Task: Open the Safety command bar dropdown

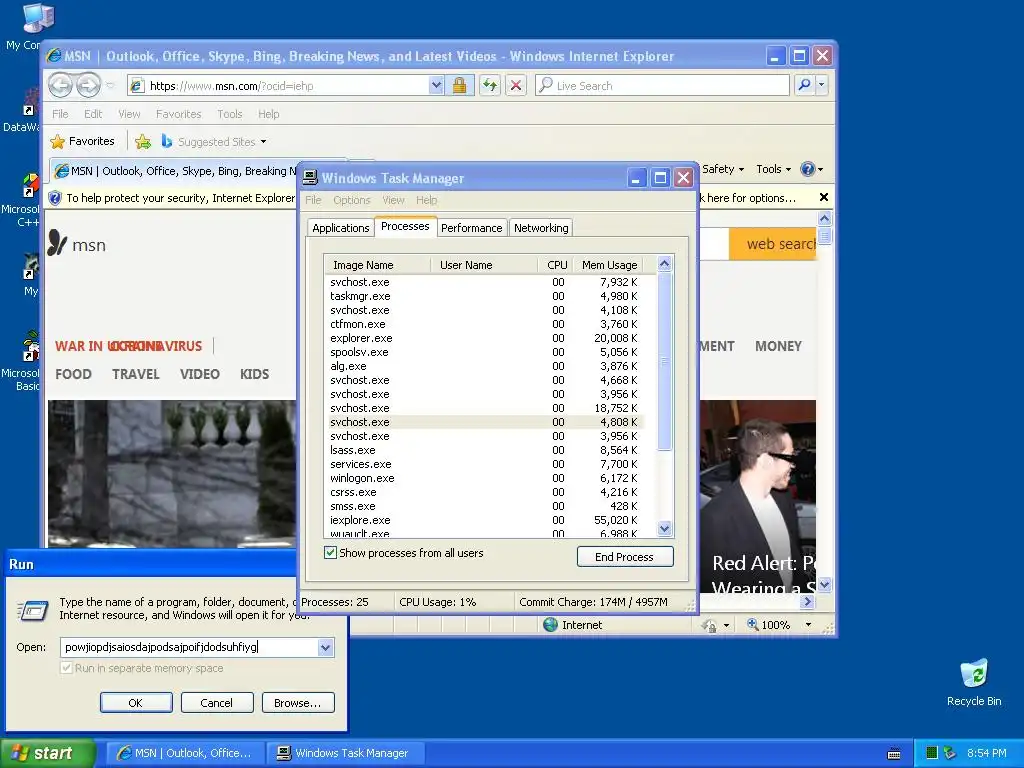Action: 723,169
